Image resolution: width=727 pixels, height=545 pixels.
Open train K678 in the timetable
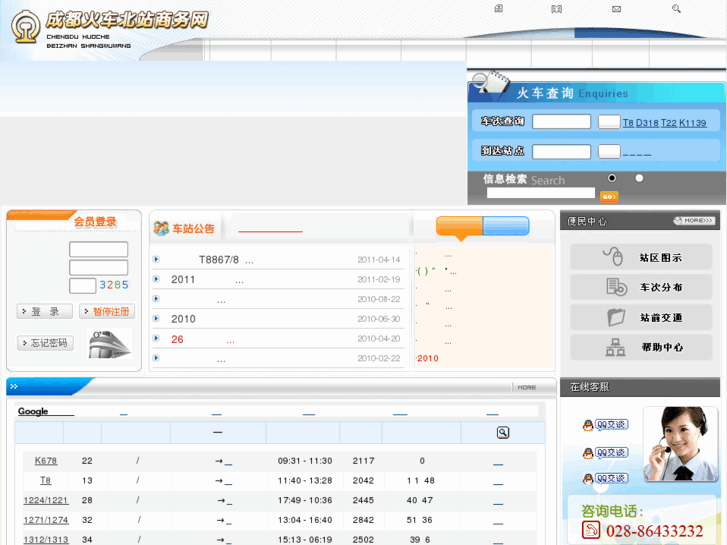pos(46,461)
